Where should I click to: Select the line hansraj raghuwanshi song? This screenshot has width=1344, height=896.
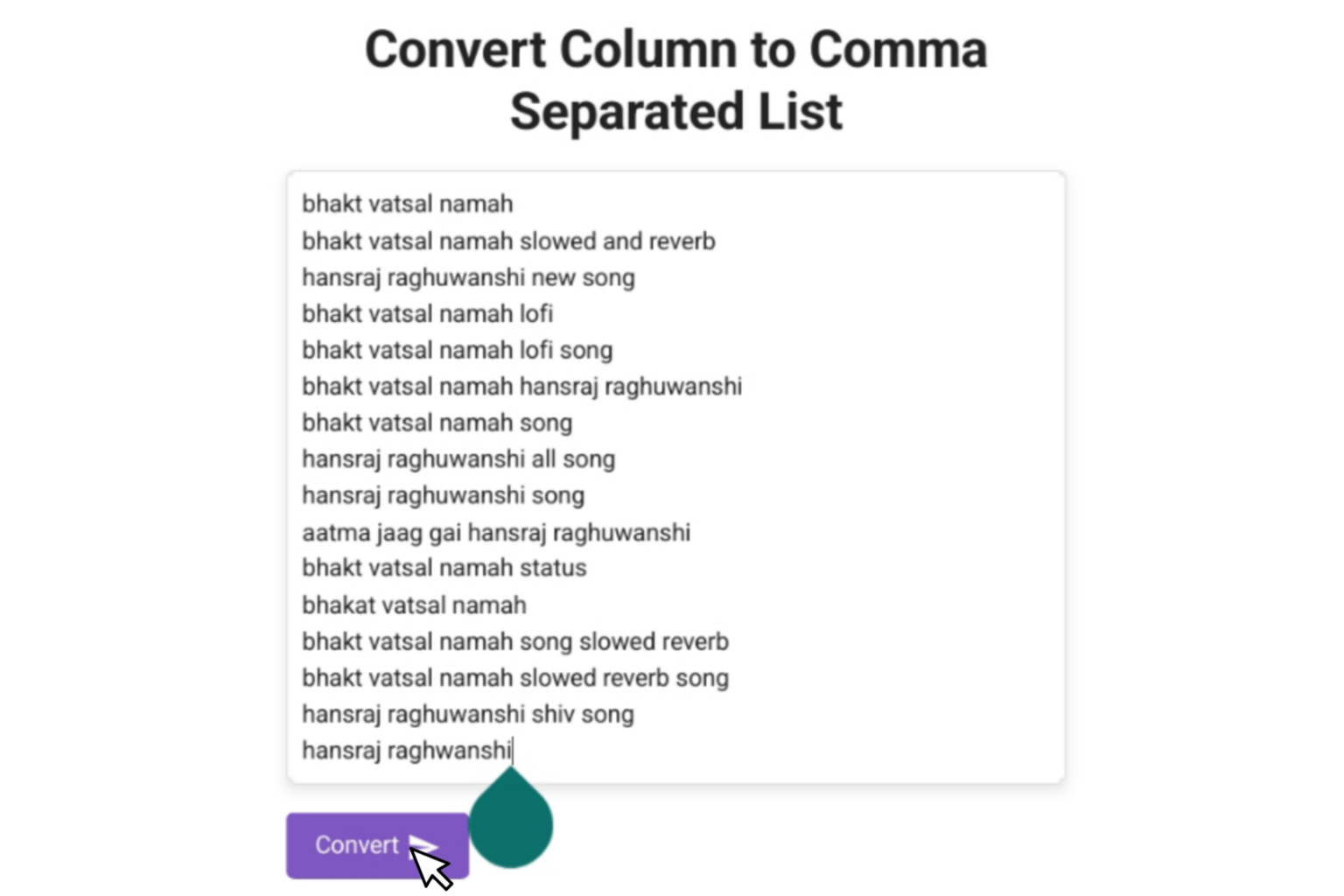click(443, 494)
